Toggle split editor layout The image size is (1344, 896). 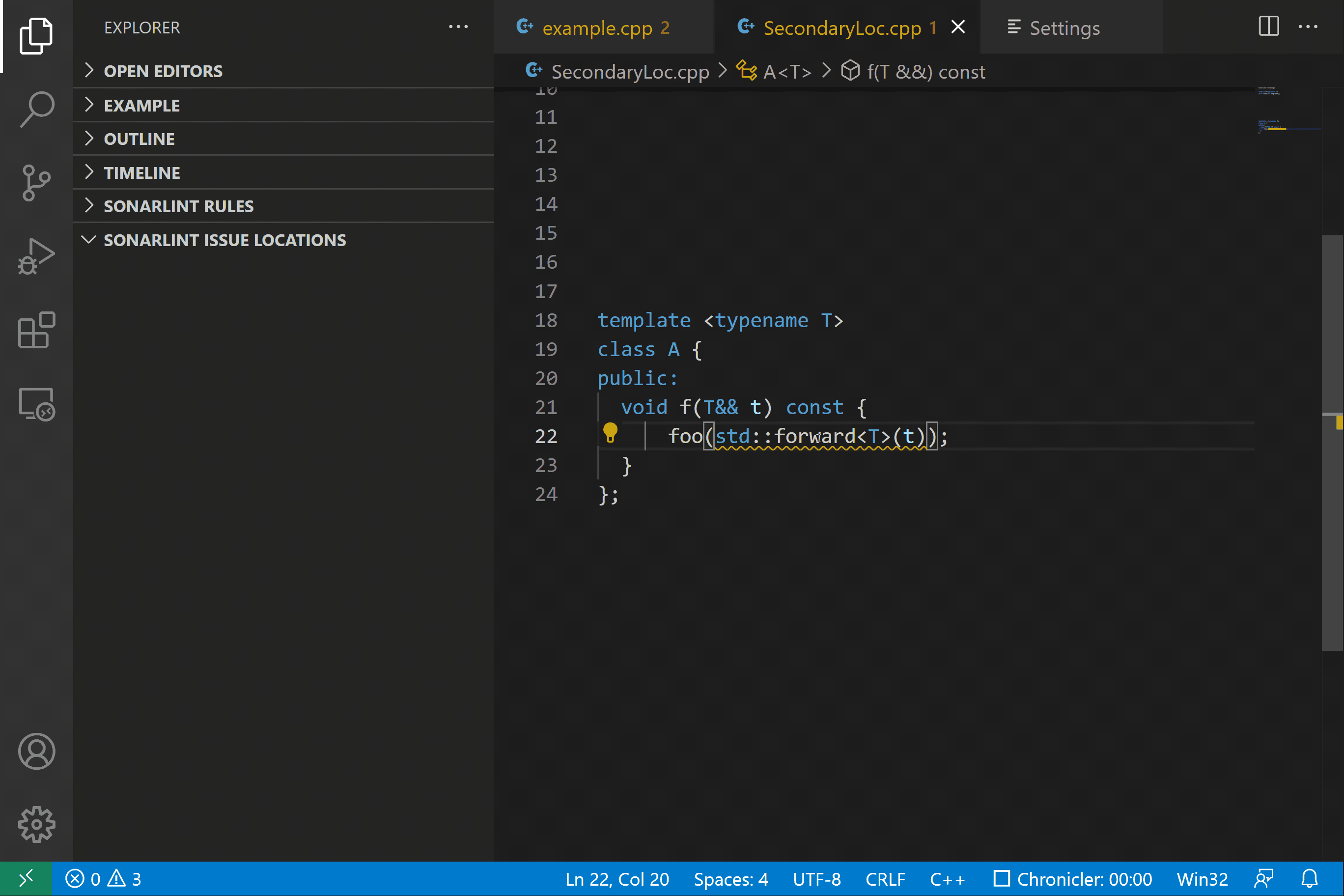point(1268,27)
